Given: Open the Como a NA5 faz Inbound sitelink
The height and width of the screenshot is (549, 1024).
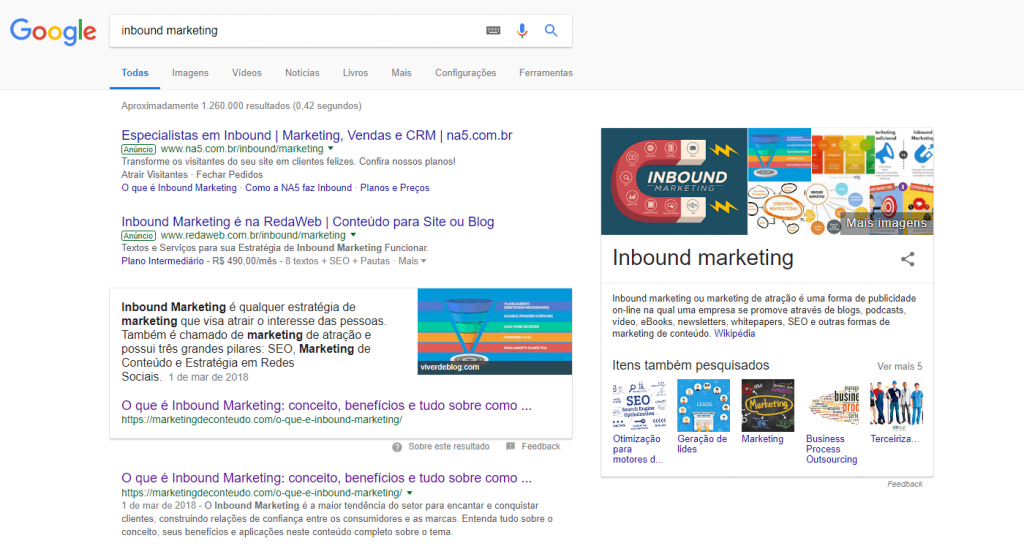Looking at the screenshot, I should 298,188.
